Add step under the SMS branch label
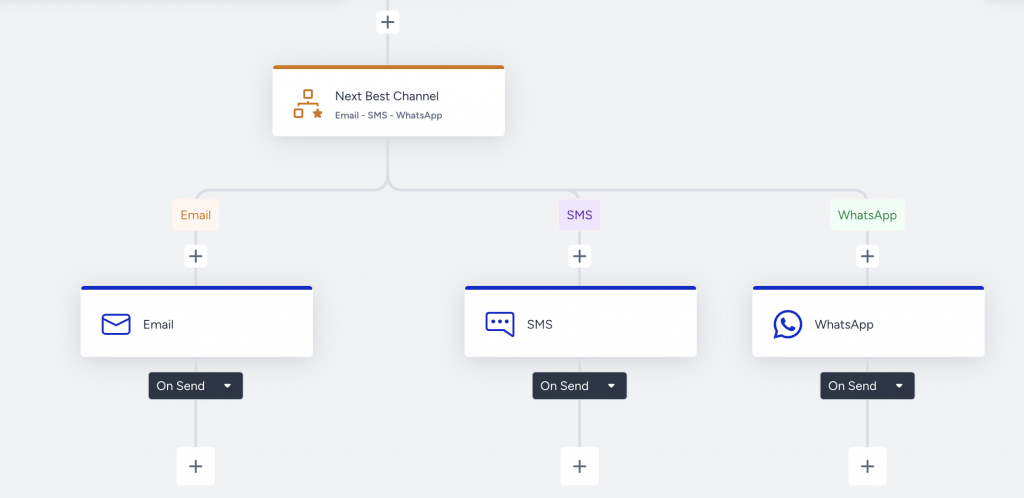The height and width of the screenshot is (498, 1024). pos(579,256)
